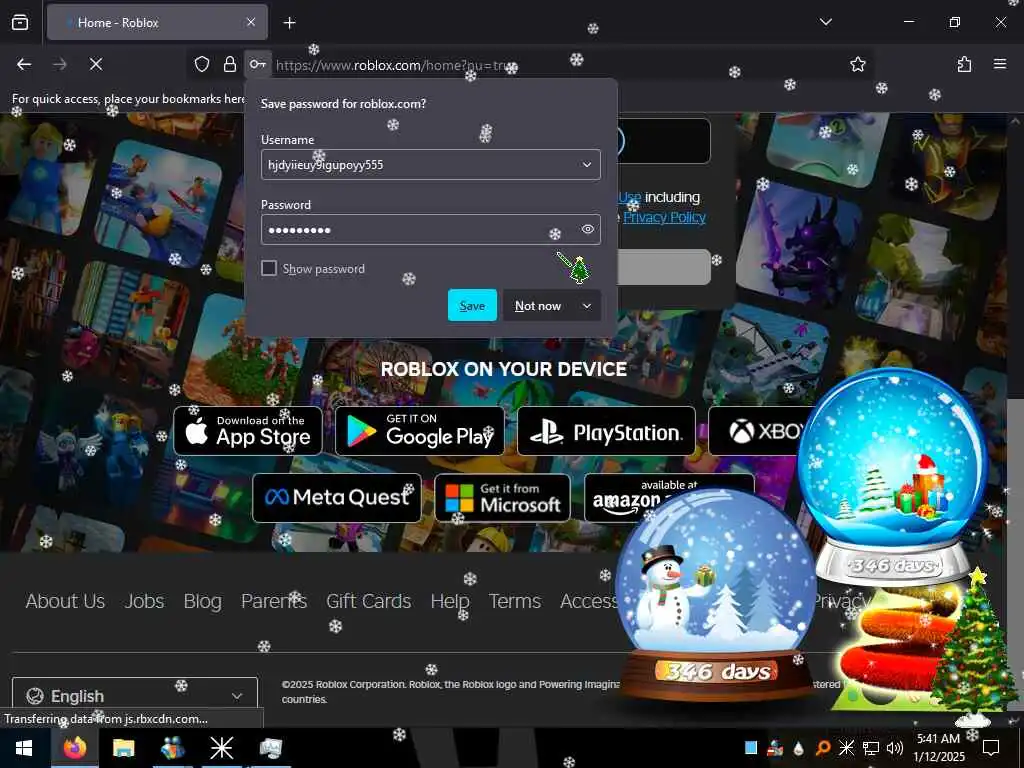1024x768 pixels.
Task: Click the Christmas tree desktop widget
Action: pos(973,647)
